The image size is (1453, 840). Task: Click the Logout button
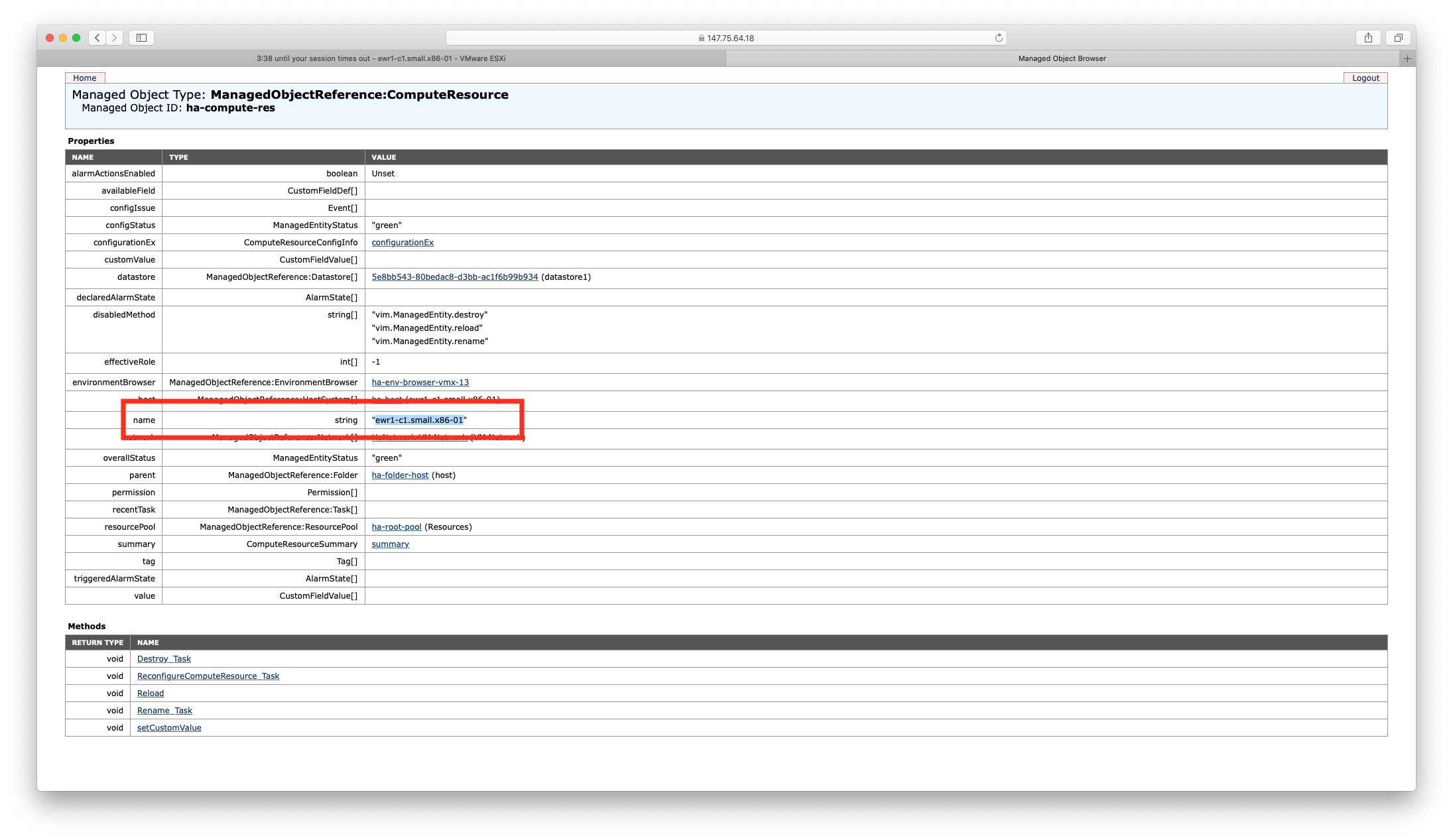click(1365, 78)
